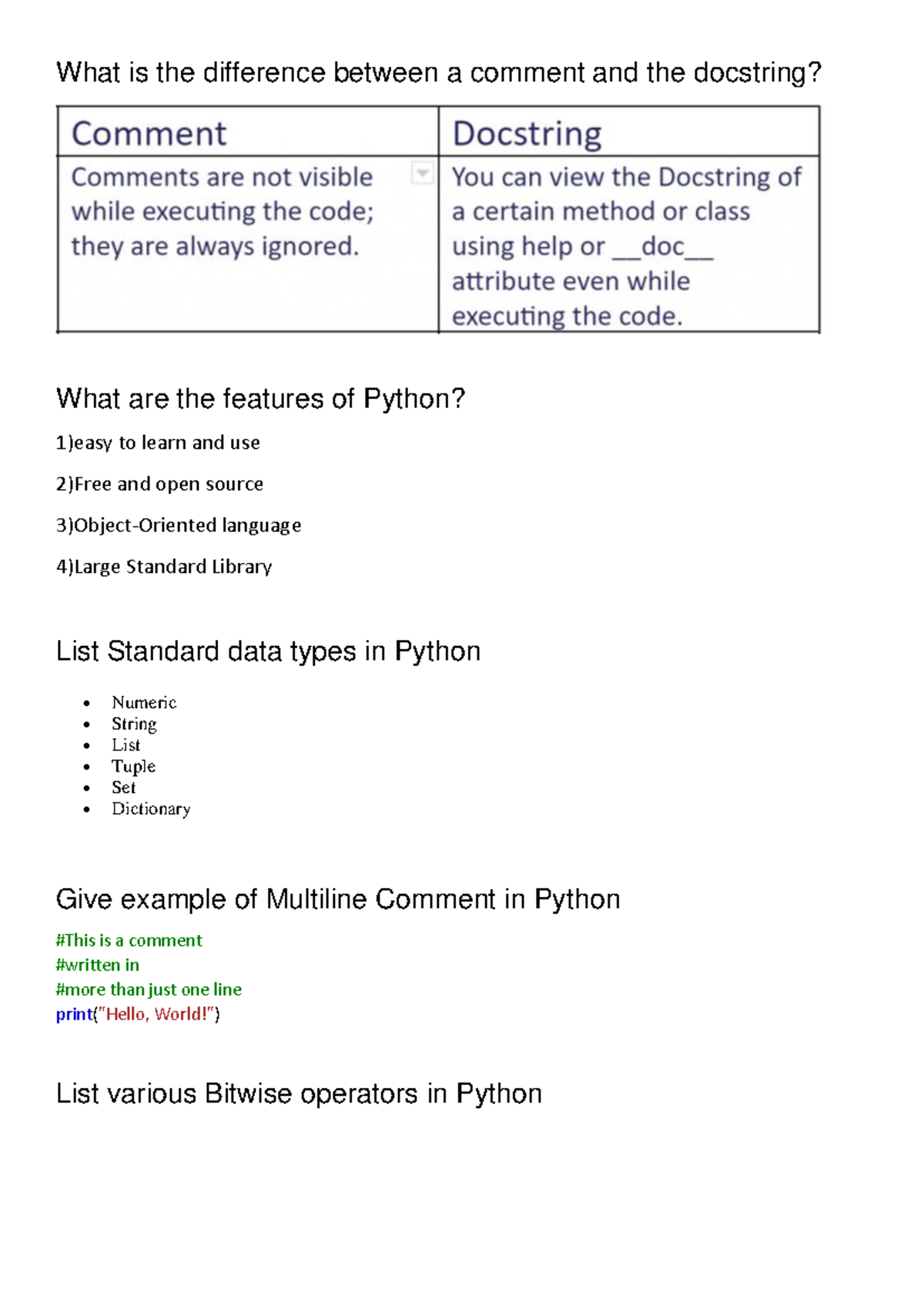Viewport: 924px width, 1306px height.
Task: Click the '#more than just one line' comment
Action: (149, 990)
